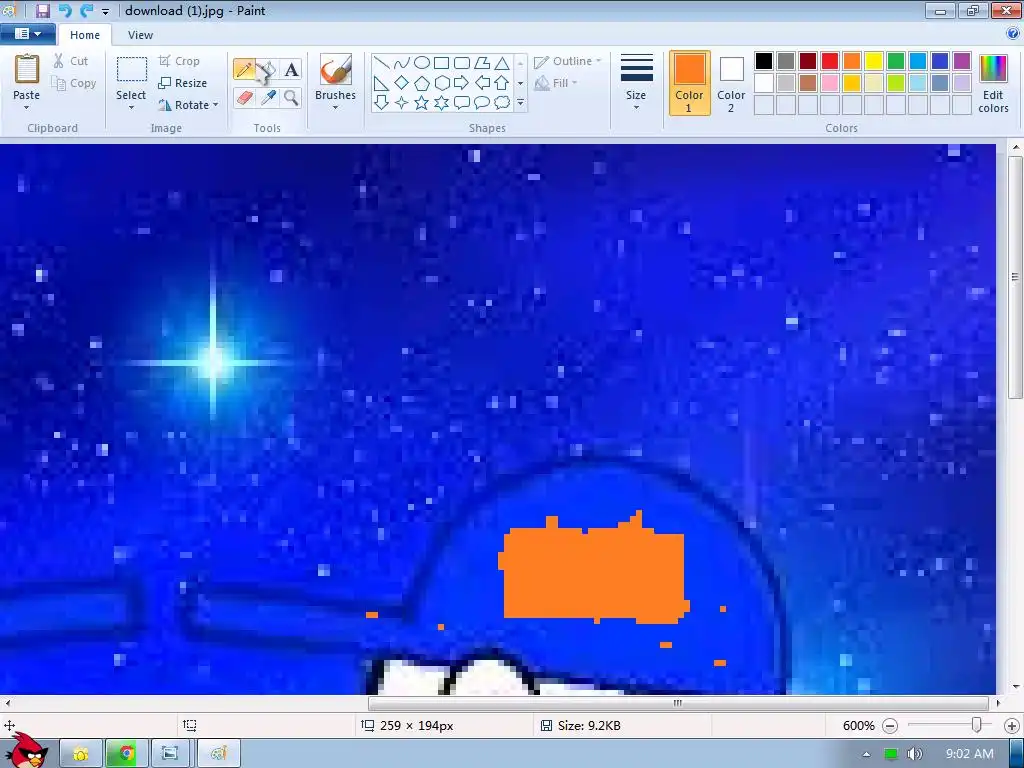This screenshot has height=768, width=1024.
Task: Open Chrome from the taskbar
Action: [127, 754]
